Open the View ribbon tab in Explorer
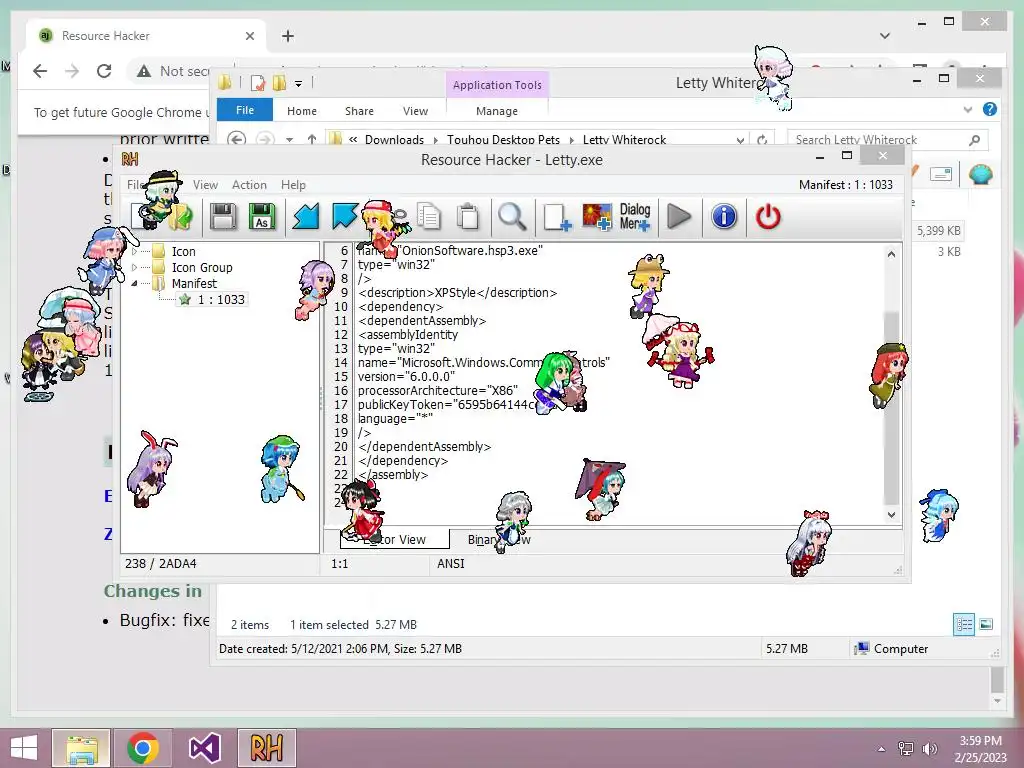 pyautogui.click(x=415, y=111)
